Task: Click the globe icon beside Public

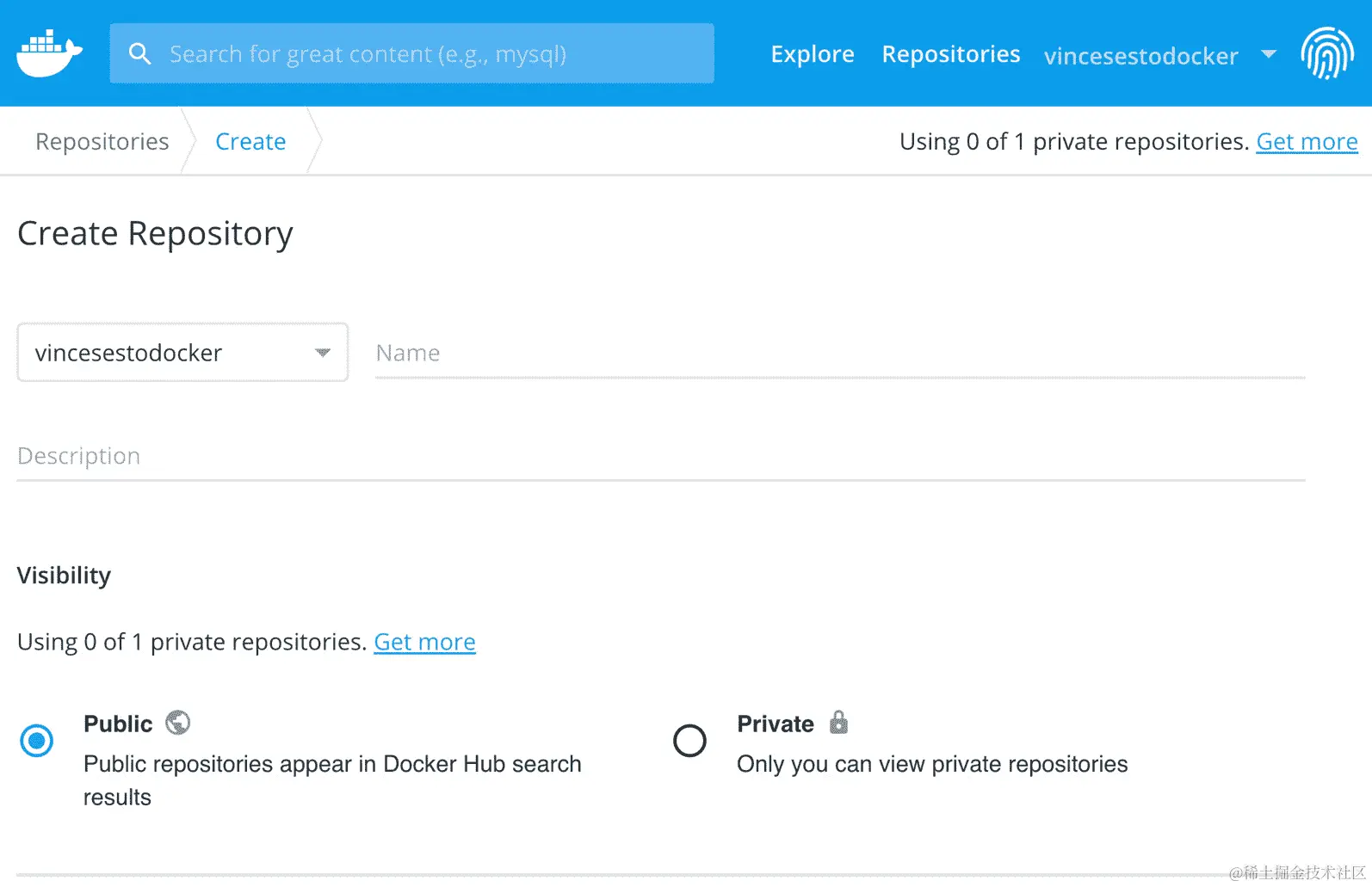Action: pyautogui.click(x=178, y=723)
